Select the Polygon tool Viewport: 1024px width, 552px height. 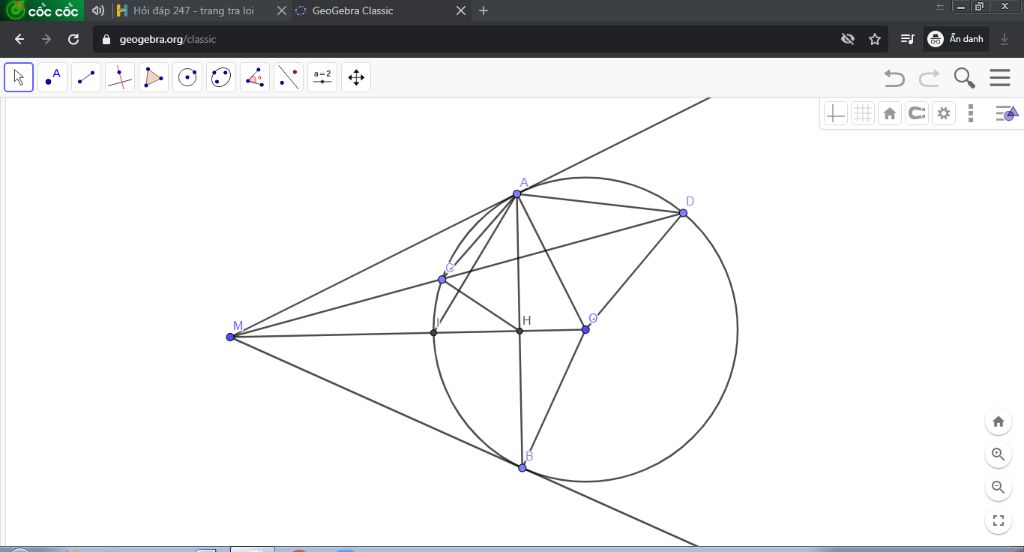click(153, 78)
